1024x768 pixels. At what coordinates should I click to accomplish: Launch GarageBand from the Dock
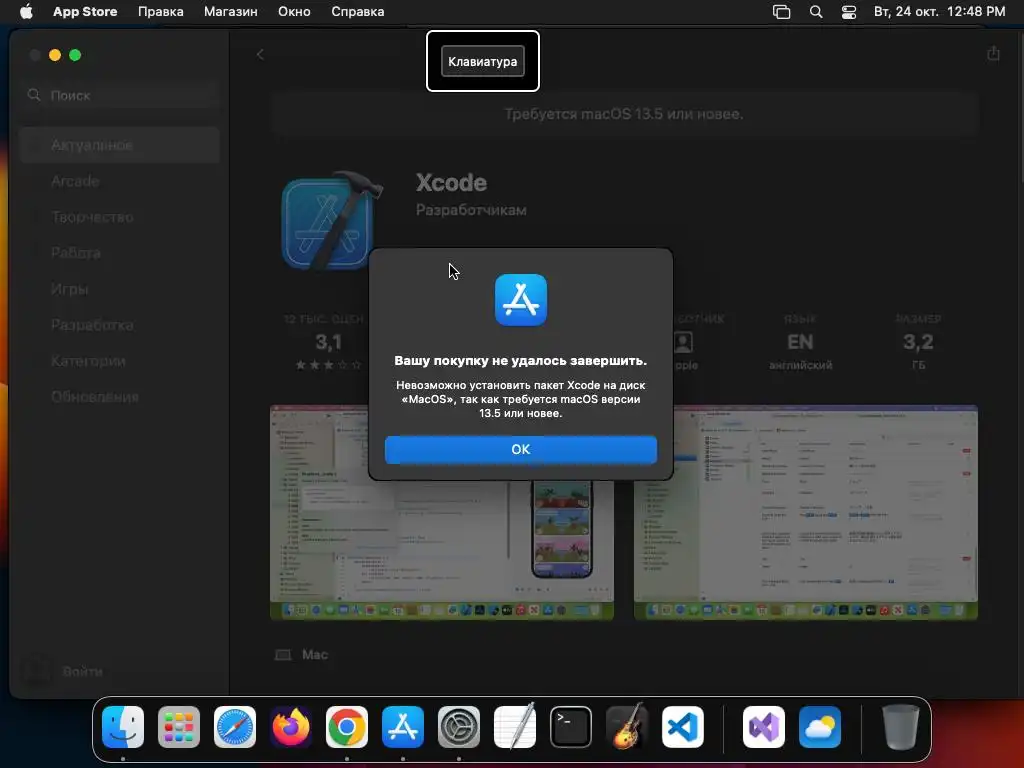coord(627,727)
